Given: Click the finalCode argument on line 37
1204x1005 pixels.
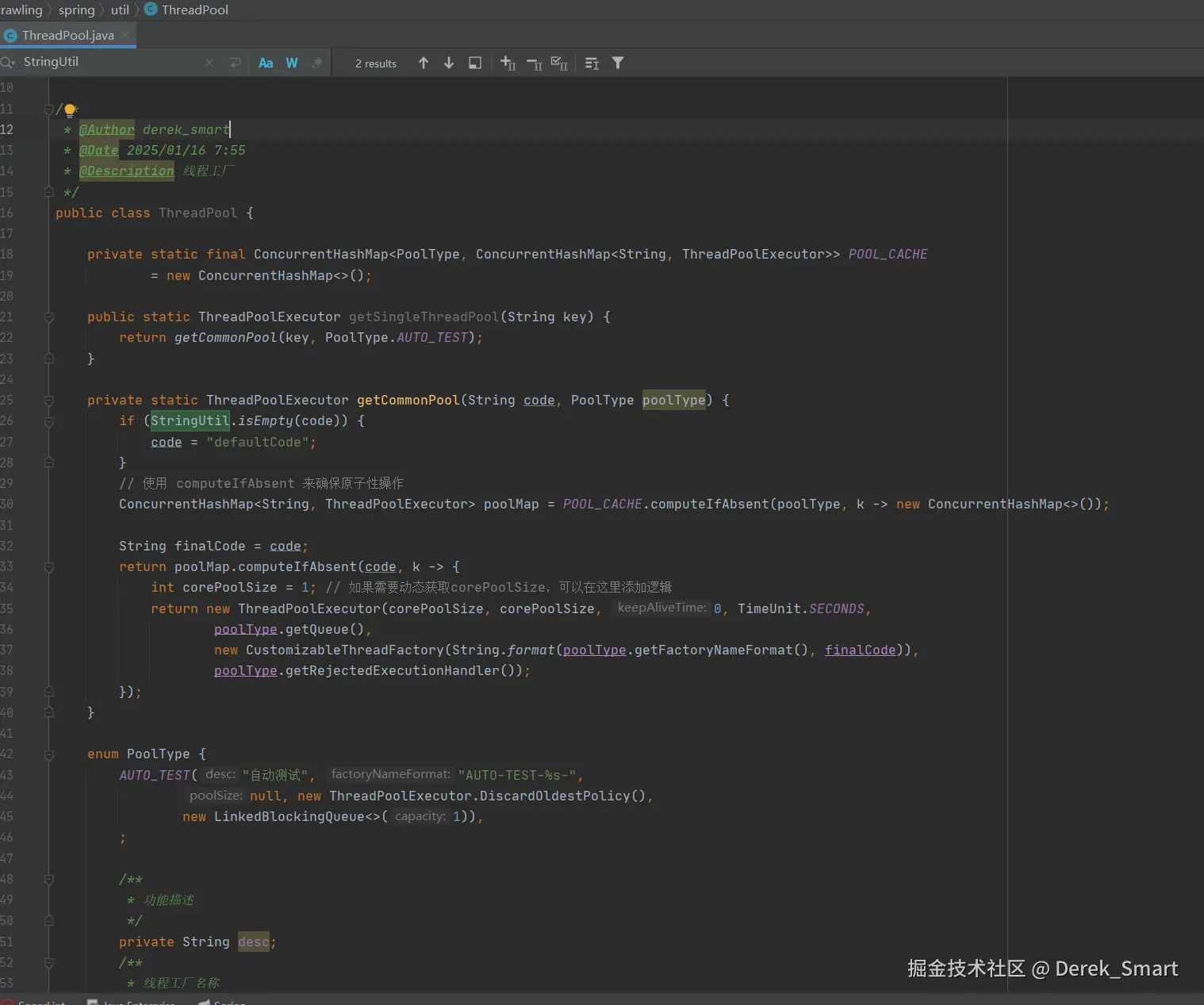Looking at the screenshot, I should click(861, 650).
